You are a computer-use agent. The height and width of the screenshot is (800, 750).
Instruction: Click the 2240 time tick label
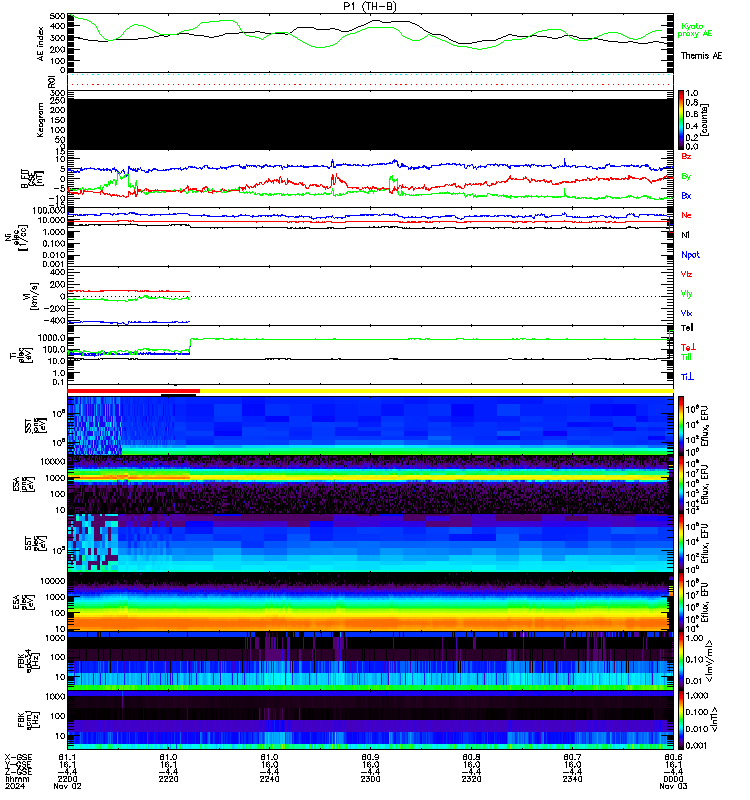[x=269, y=779]
